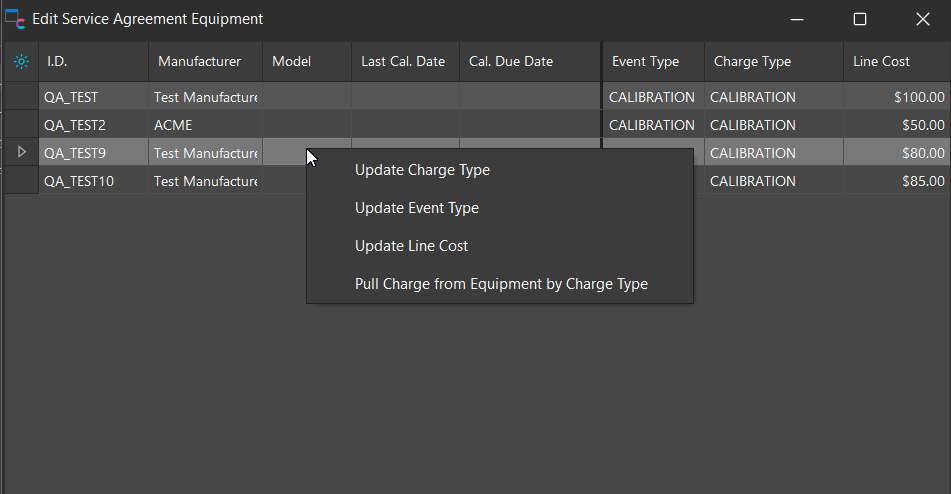The height and width of the screenshot is (494, 951).
Task: Choose Update Event Type menu entry
Action: pos(416,208)
